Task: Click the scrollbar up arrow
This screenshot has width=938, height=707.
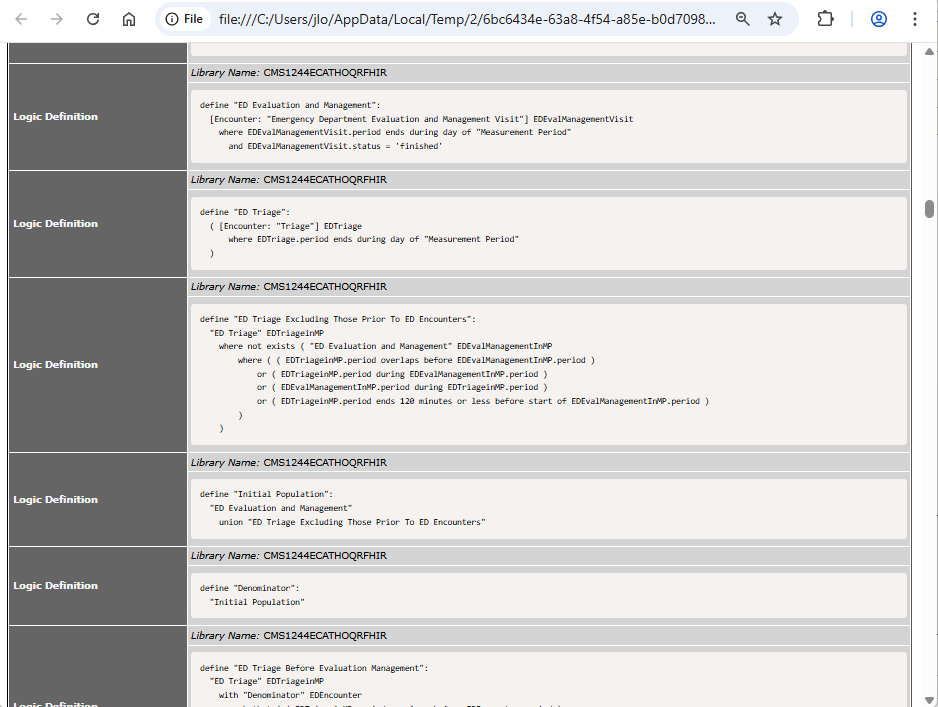Action: pyautogui.click(x=929, y=51)
